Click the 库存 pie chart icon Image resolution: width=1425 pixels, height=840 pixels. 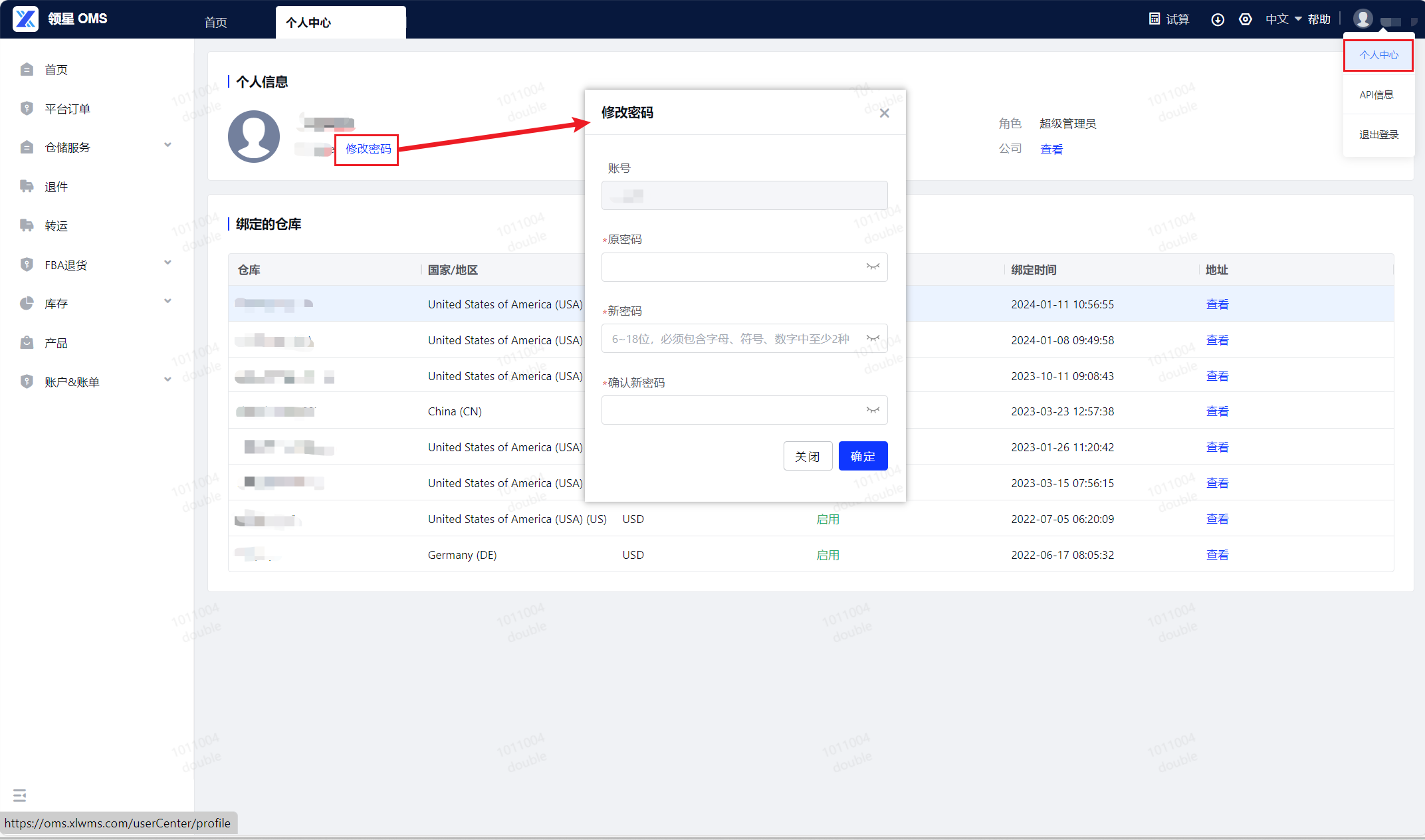(x=27, y=304)
